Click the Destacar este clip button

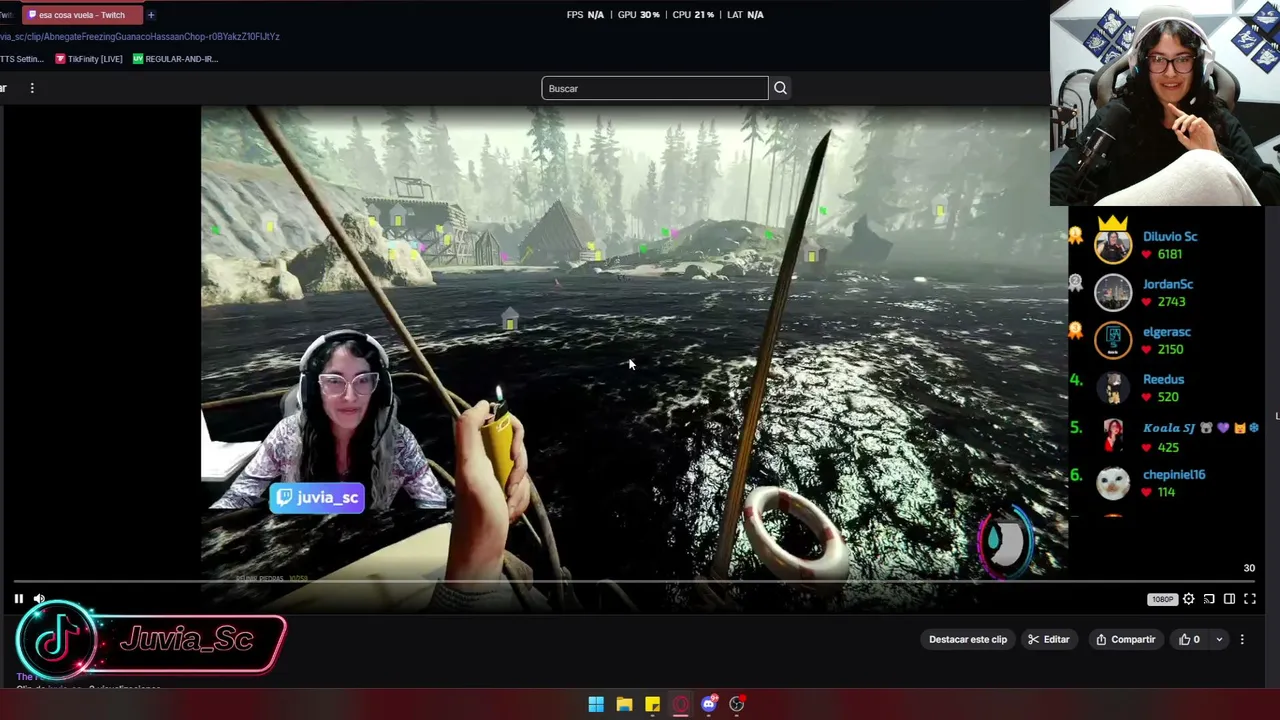click(968, 640)
